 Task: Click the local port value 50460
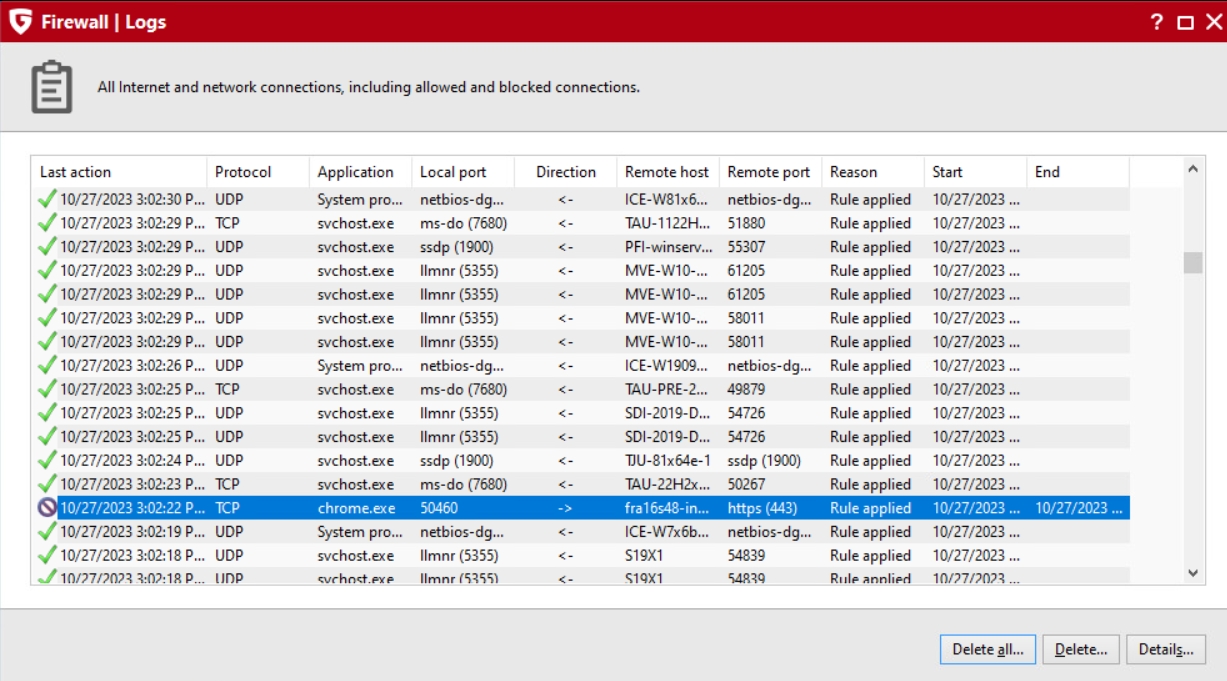tap(439, 508)
